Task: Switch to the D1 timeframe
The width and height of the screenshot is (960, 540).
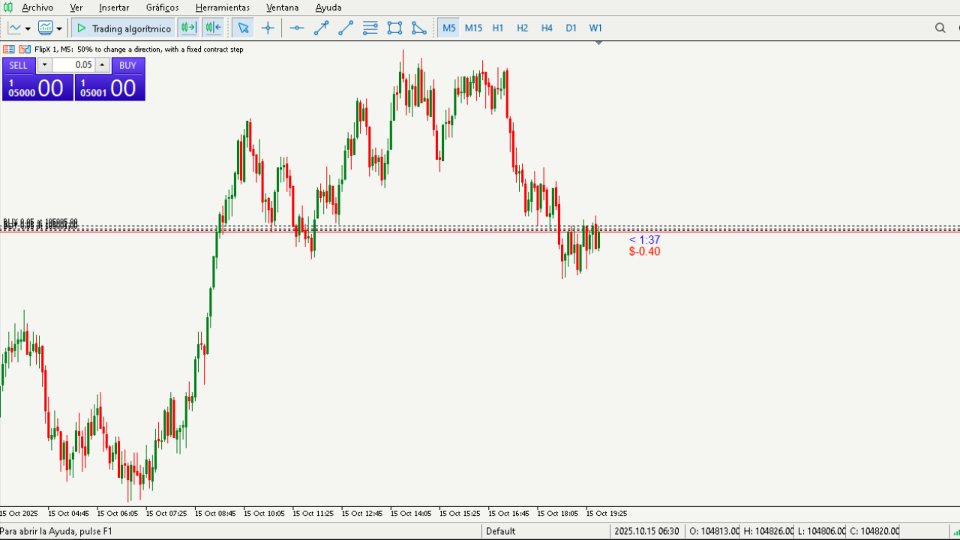Action: tap(571, 28)
